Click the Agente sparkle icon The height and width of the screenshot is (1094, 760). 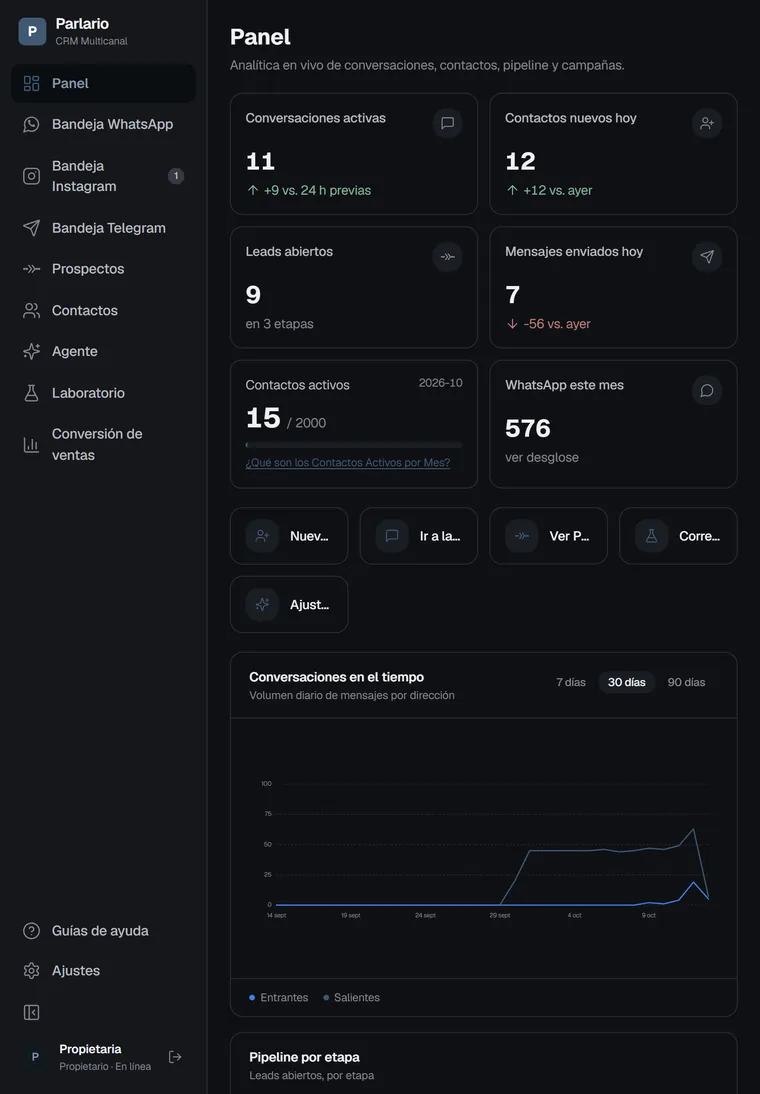pyautogui.click(x=31, y=352)
